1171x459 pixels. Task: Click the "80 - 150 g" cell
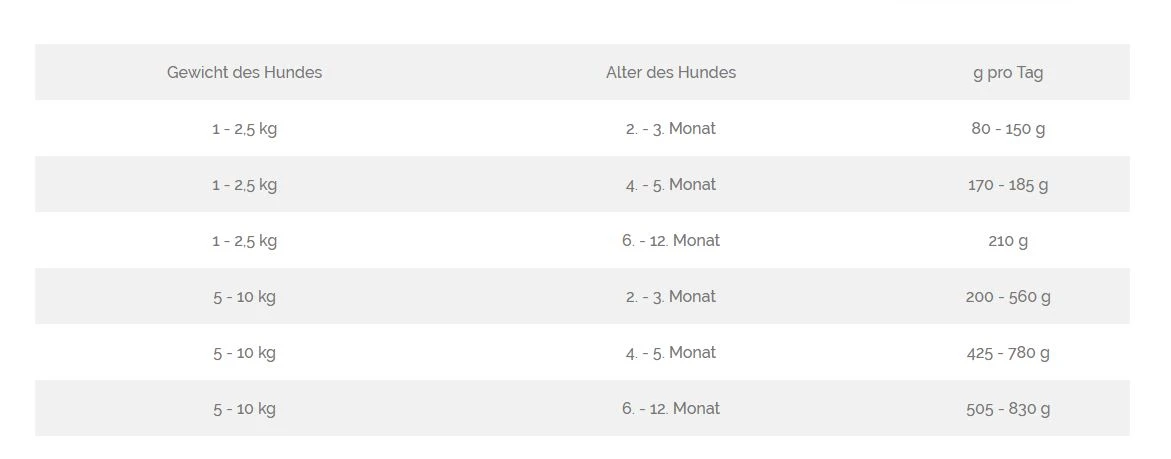[1007, 128]
